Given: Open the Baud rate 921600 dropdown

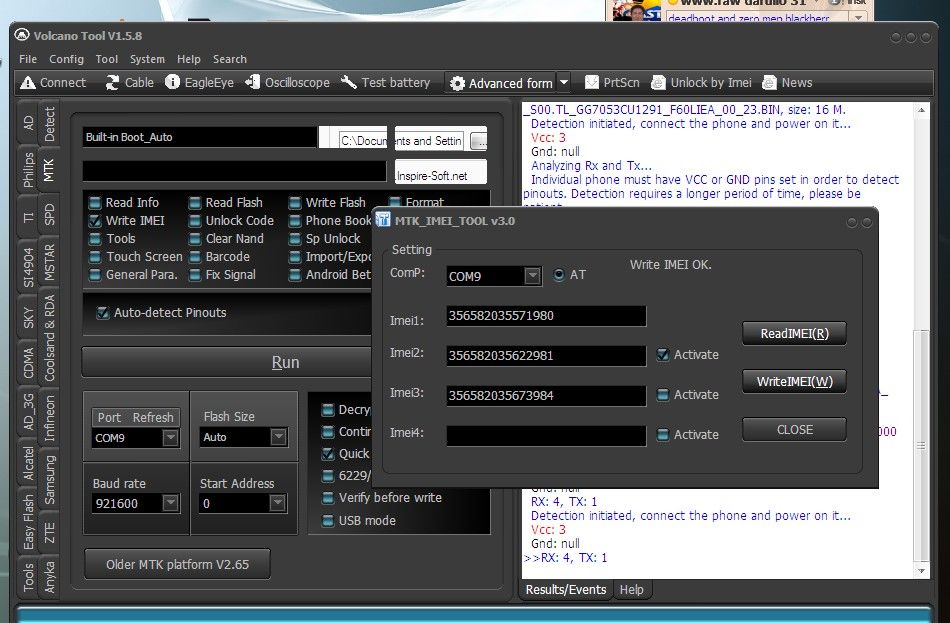Looking at the screenshot, I should 171,504.
